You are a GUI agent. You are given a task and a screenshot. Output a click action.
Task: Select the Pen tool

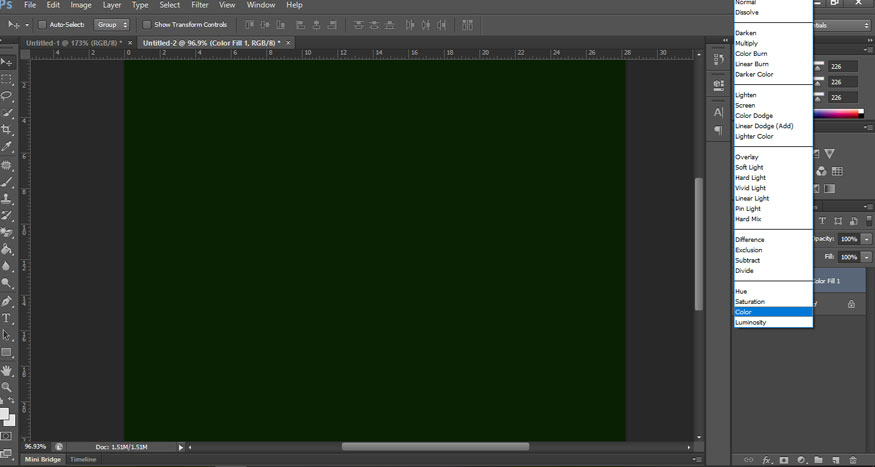coord(7,301)
